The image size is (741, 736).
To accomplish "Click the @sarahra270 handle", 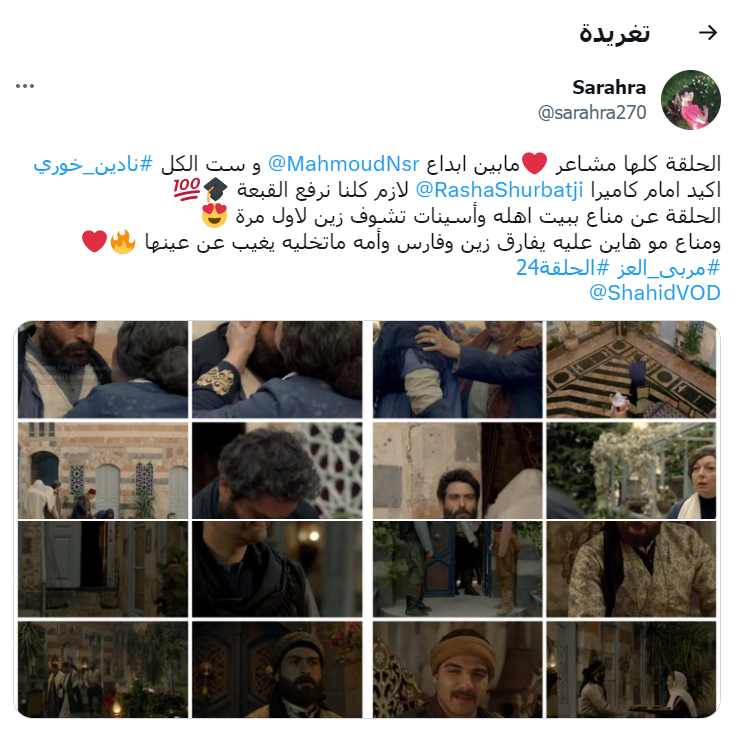I will (592, 113).
